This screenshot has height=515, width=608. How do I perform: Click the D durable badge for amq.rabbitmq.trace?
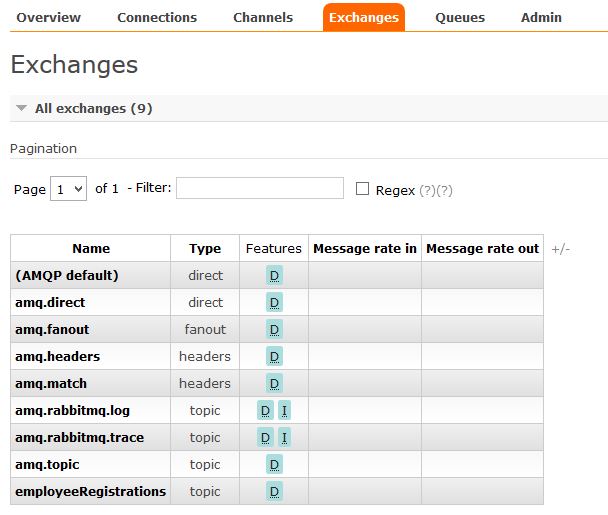click(x=265, y=437)
